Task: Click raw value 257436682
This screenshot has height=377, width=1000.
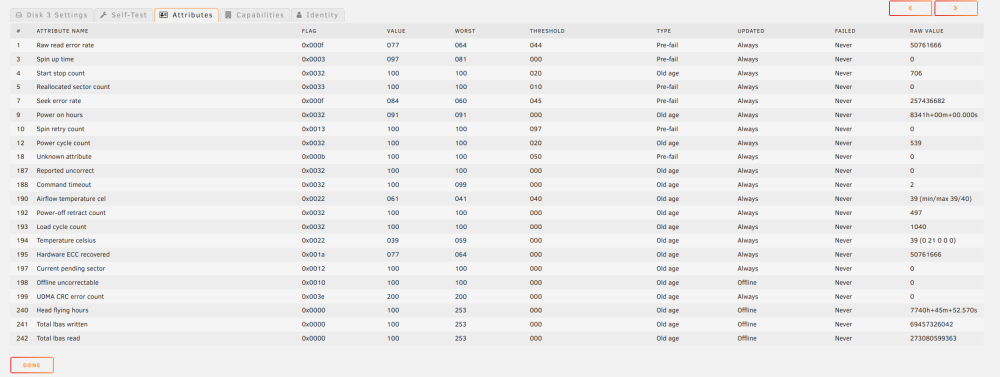Action: tap(927, 101)
